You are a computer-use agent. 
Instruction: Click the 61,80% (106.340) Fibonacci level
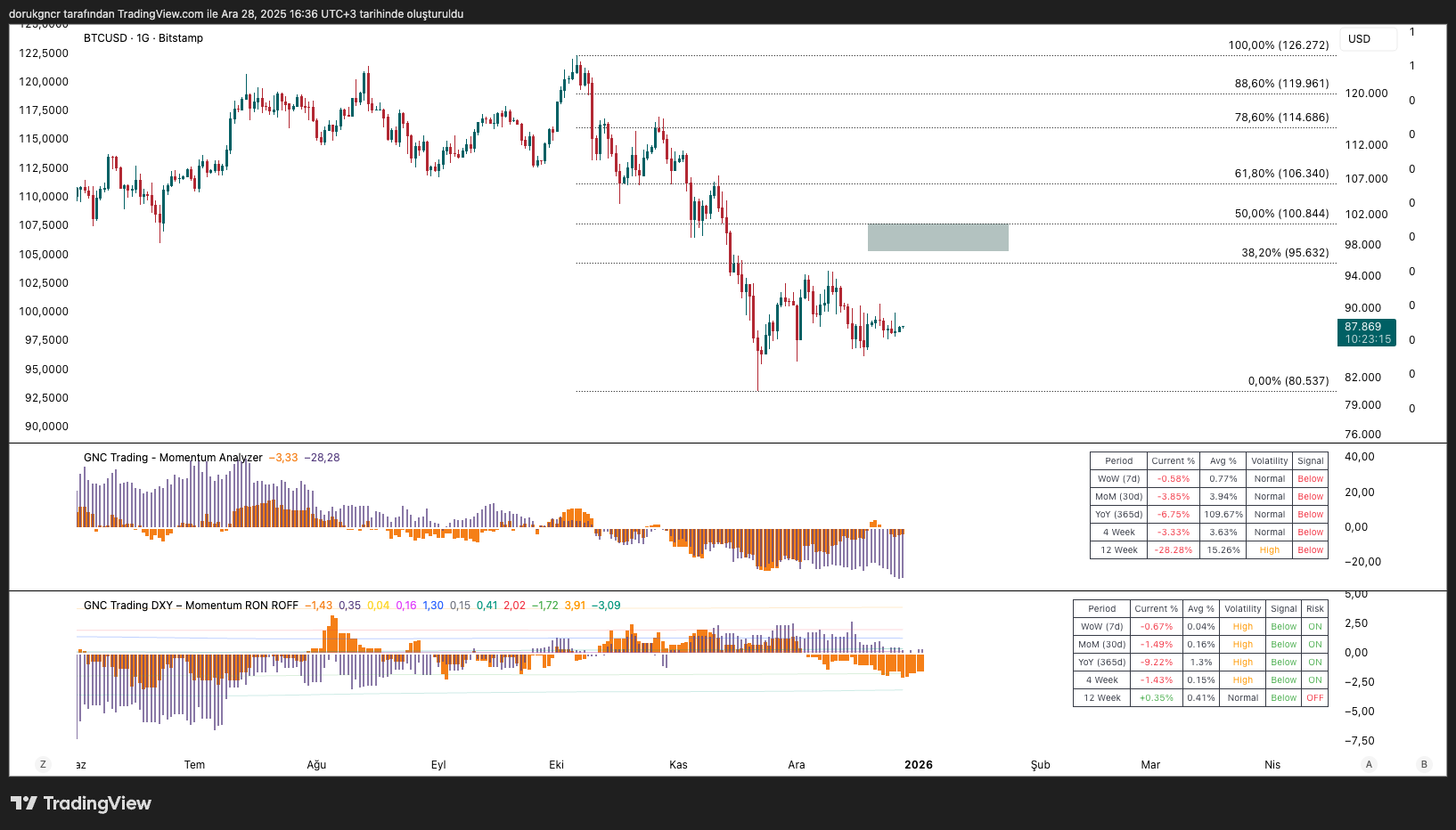click(1281, 174)
